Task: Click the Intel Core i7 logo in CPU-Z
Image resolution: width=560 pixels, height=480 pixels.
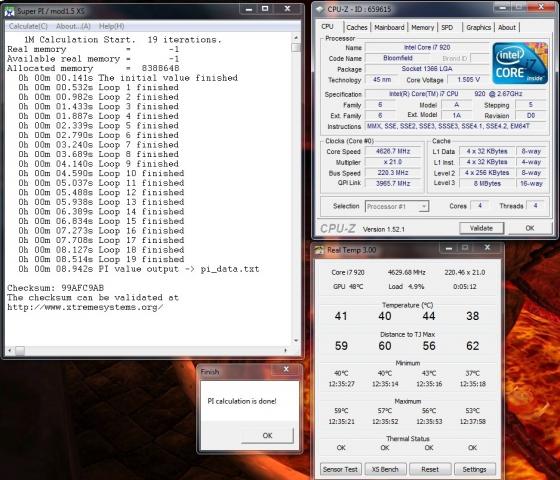Action: click(520, 64)
